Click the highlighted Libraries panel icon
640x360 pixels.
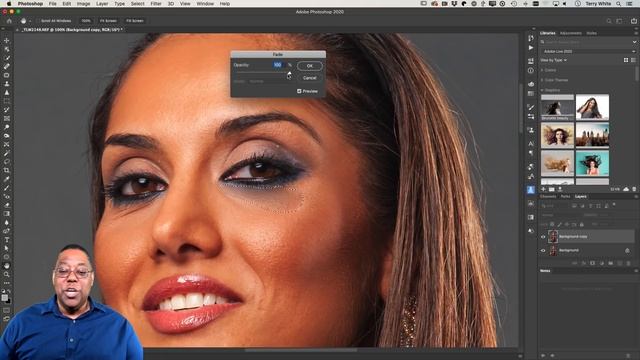click(x=531, y=190)
